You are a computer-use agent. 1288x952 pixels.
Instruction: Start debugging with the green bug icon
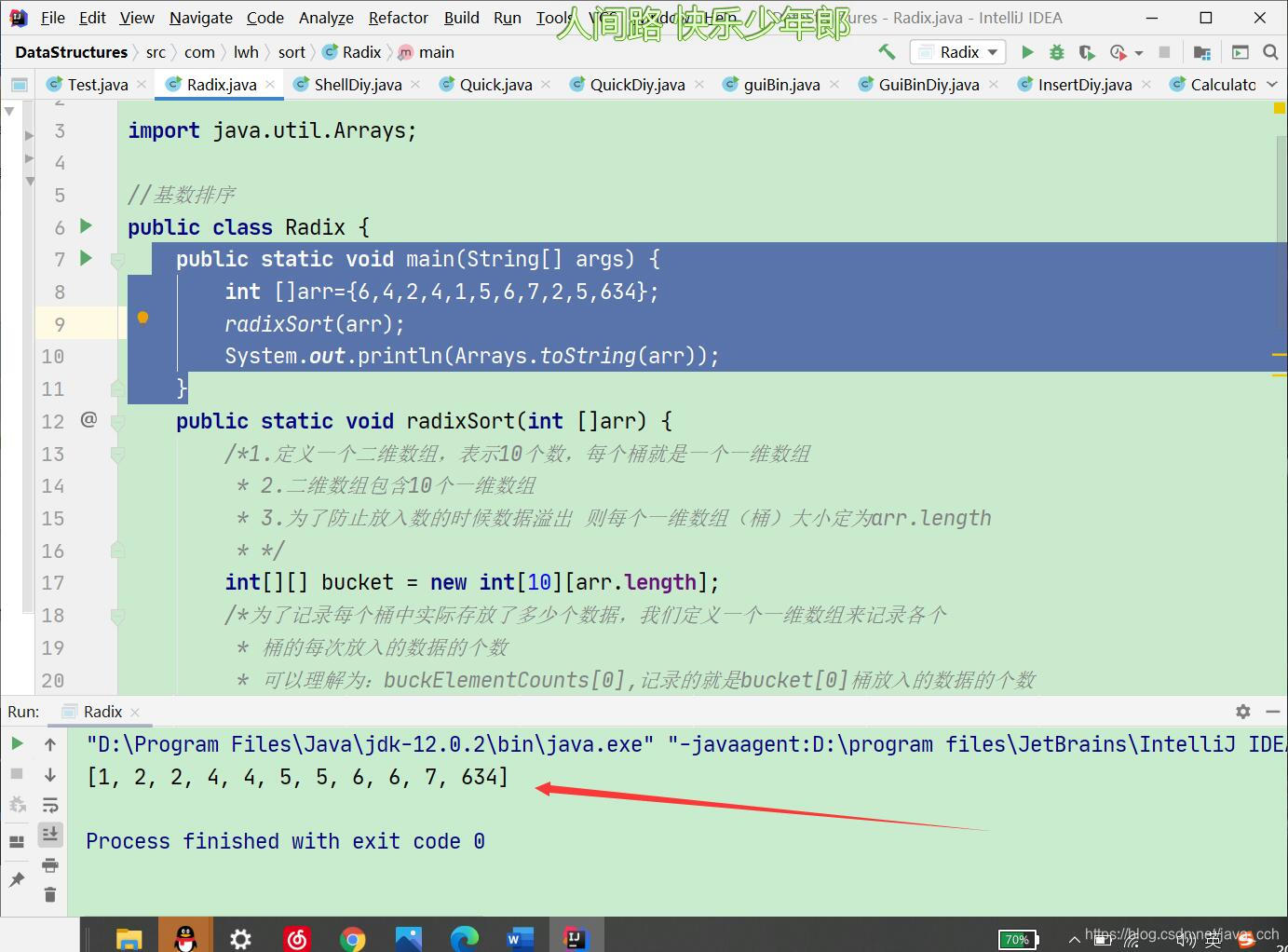click(x=1056, y=52)
